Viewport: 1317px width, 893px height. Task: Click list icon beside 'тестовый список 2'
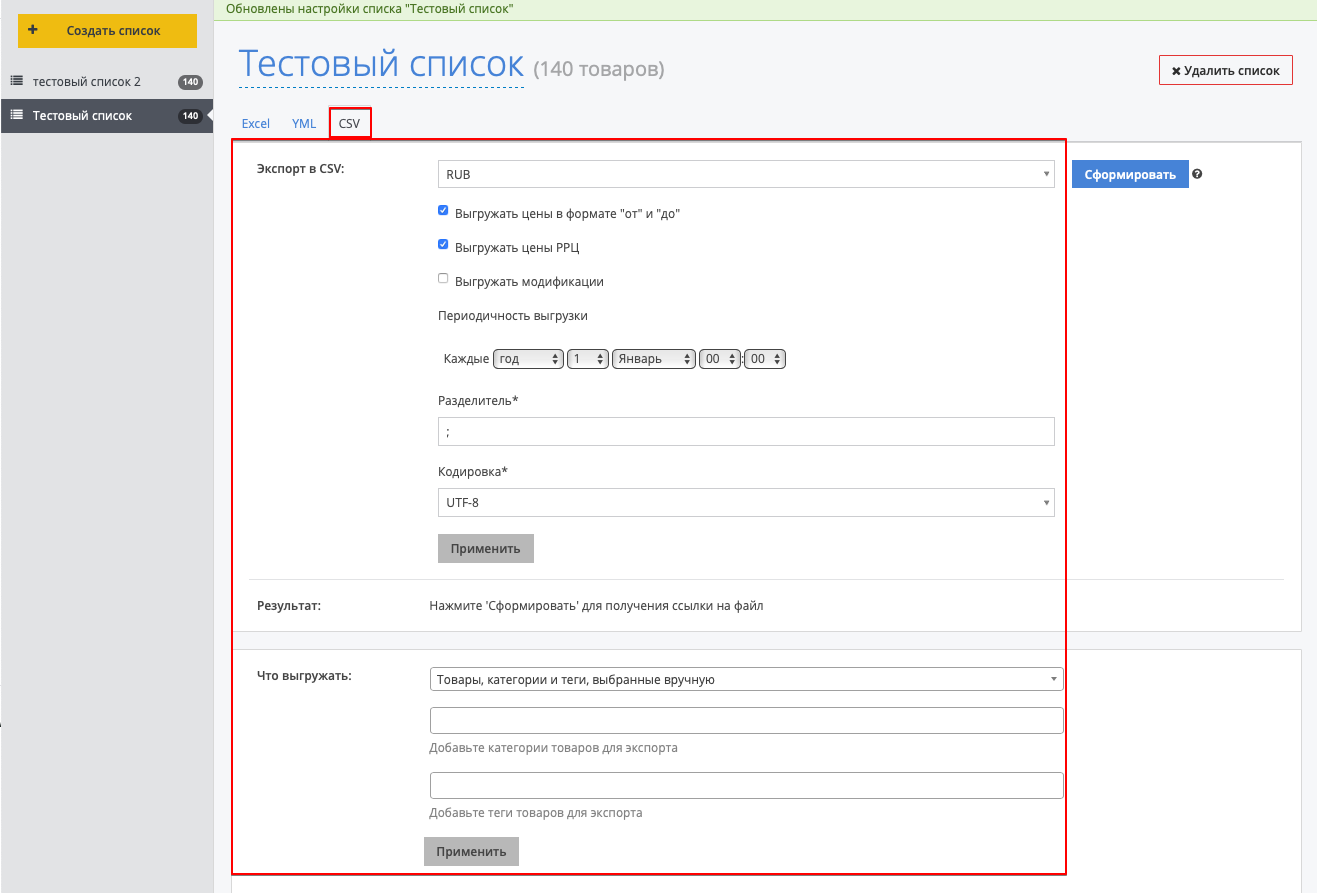pos(16,81)
